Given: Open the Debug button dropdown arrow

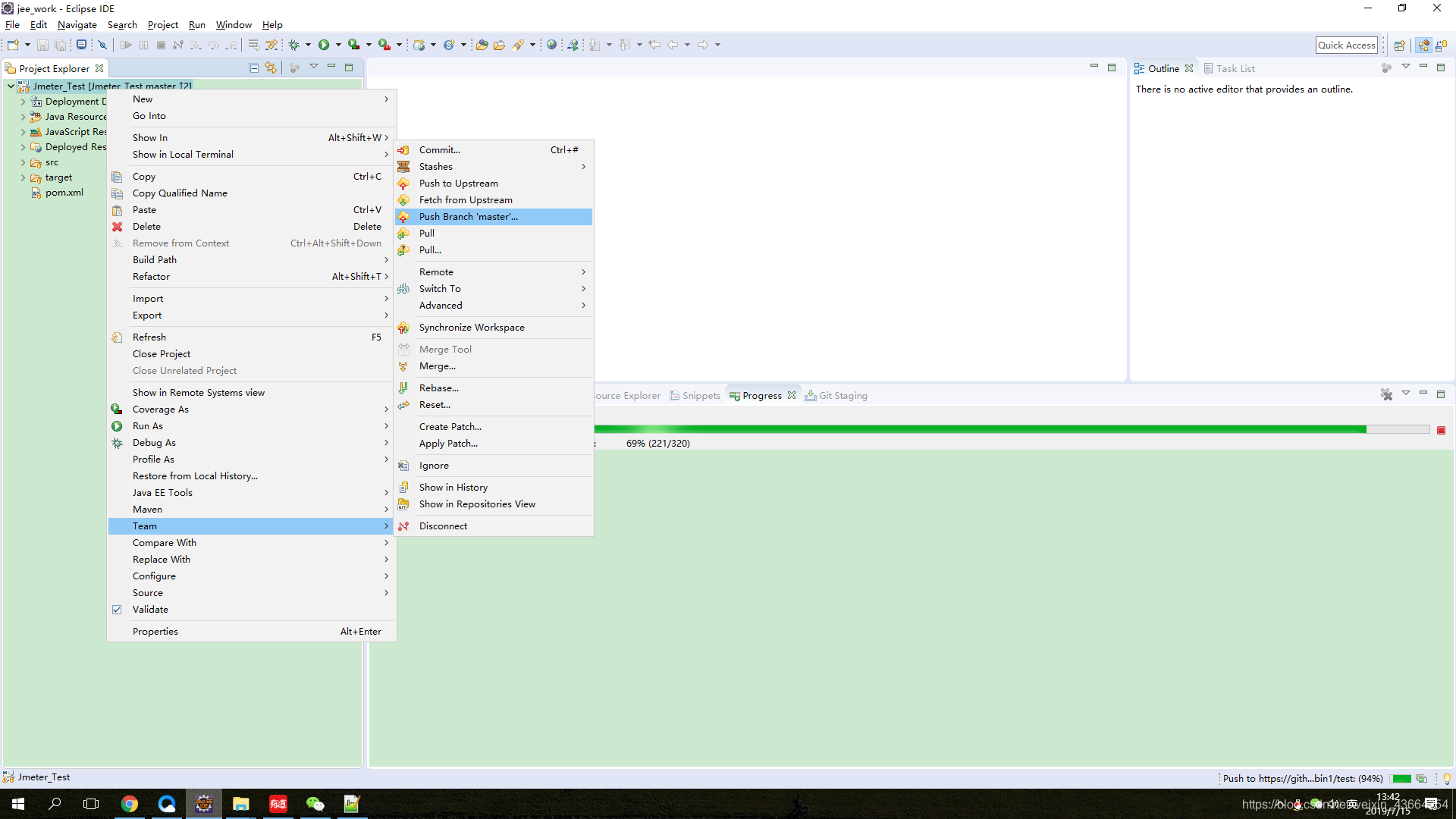Looking at the screenshot, I should click(308, 45).
